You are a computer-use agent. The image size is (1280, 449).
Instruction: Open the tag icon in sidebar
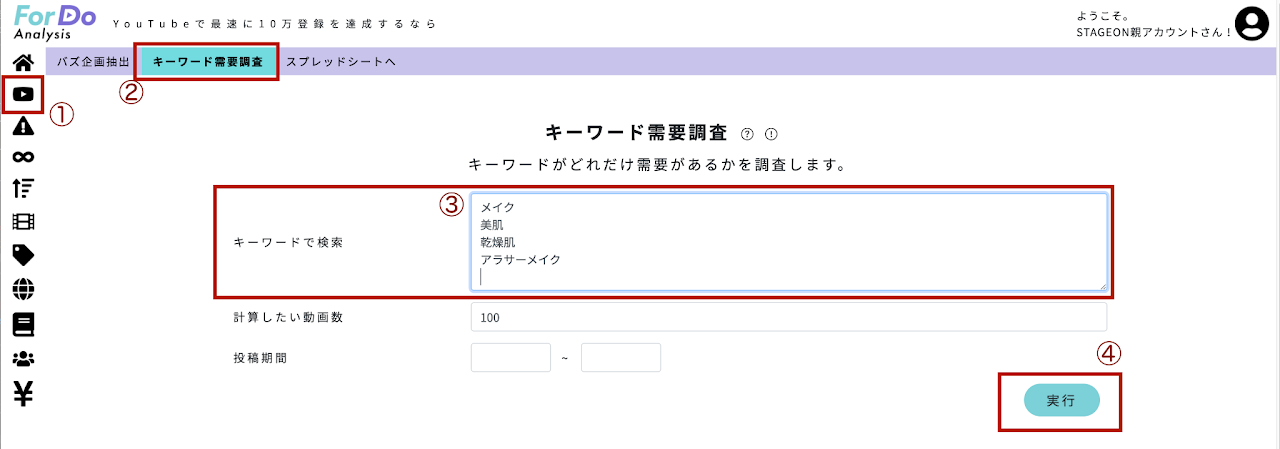(x=23, y=255)
